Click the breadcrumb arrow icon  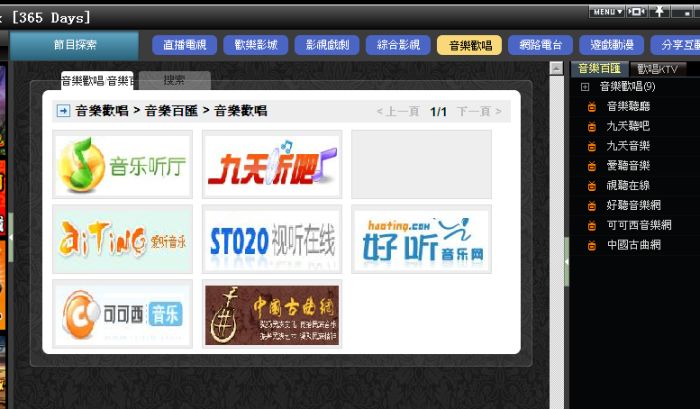coord(63,111)
